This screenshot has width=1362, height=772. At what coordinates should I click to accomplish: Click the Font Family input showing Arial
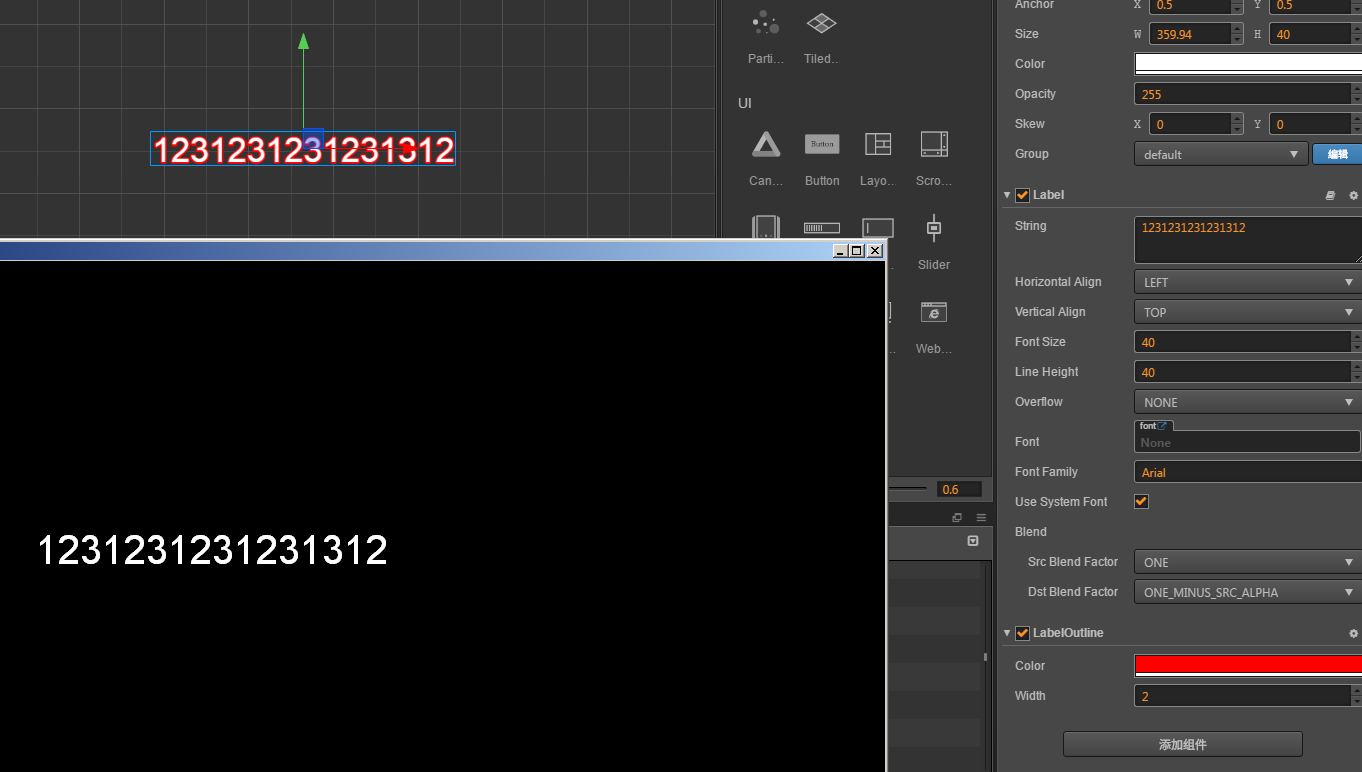[x=1248, y=472]
